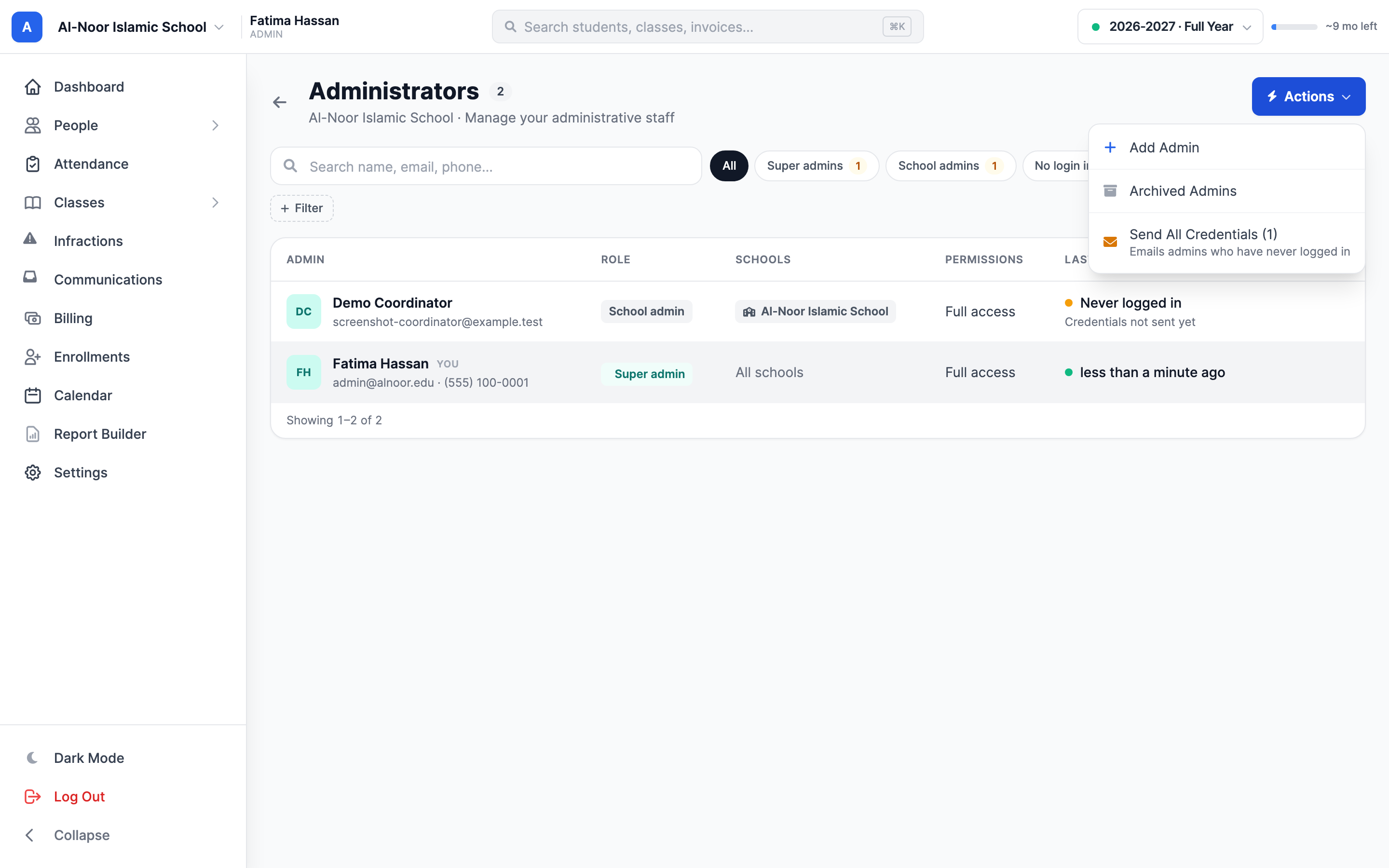Click the Report Builder document icon
This screenshot has height=868, width=1389.
point(33,434)
